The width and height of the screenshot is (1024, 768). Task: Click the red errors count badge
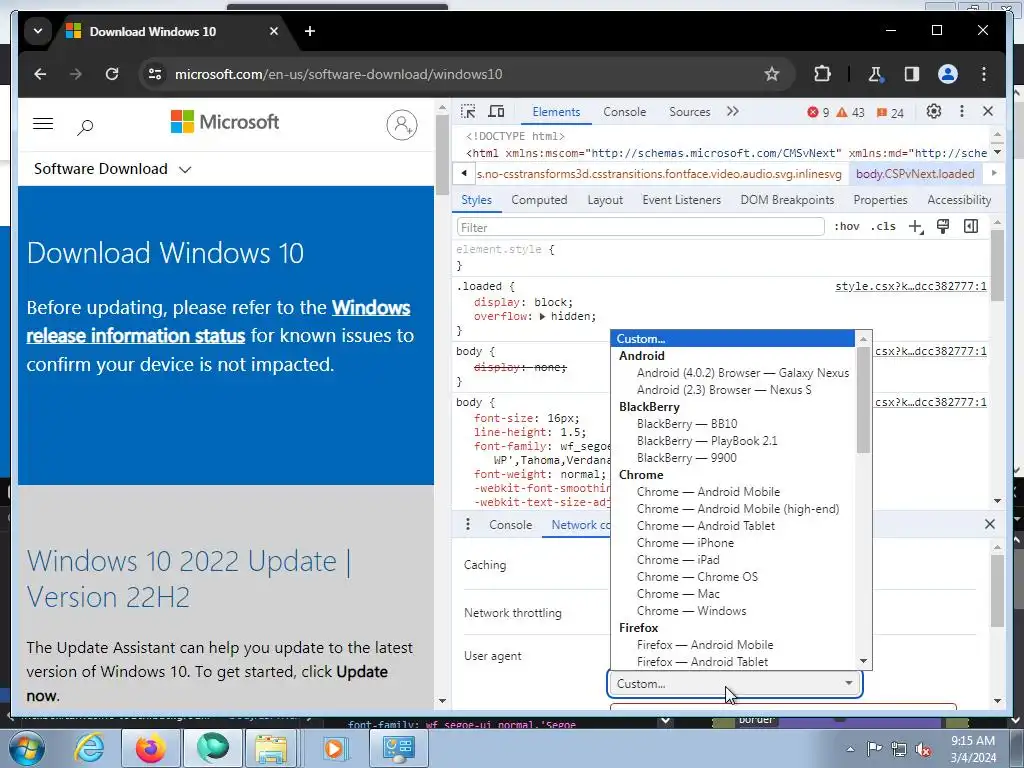coord(818,112)
